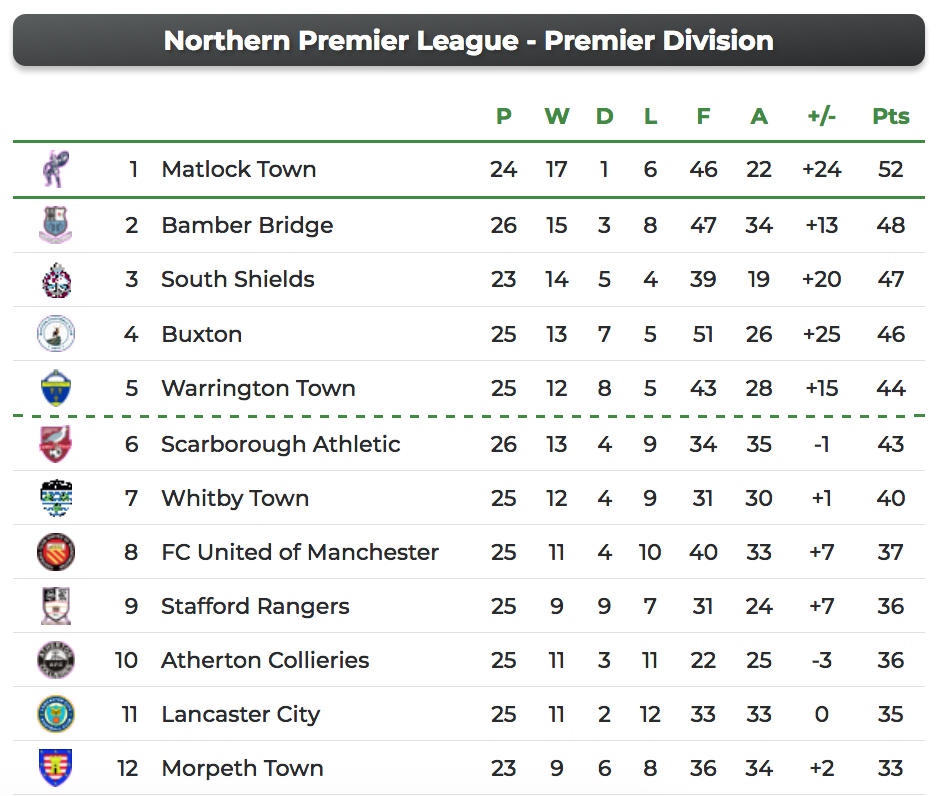
Task: Click the Whitby Town club crest
Action: click(x=56, y=498)
